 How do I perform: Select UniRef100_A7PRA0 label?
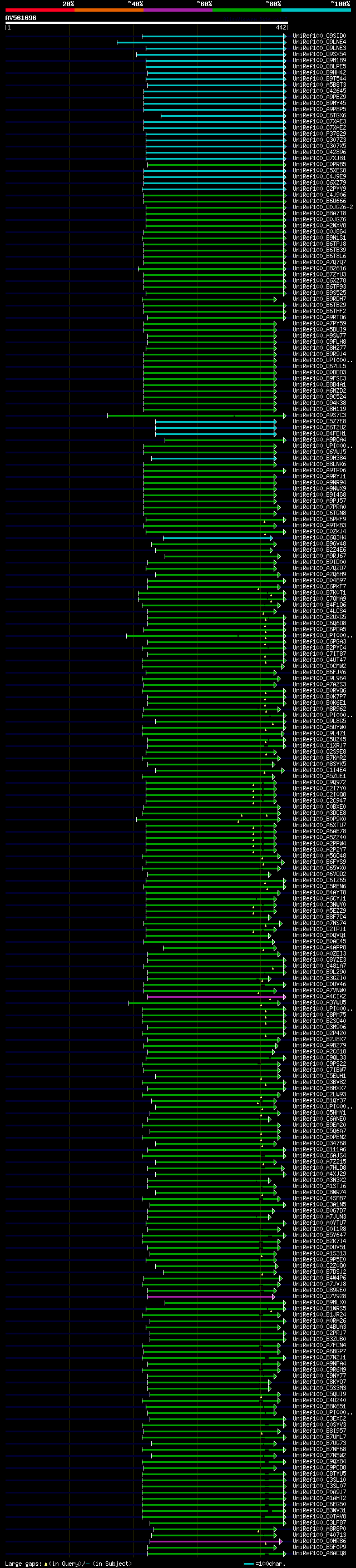pos(319,507)
